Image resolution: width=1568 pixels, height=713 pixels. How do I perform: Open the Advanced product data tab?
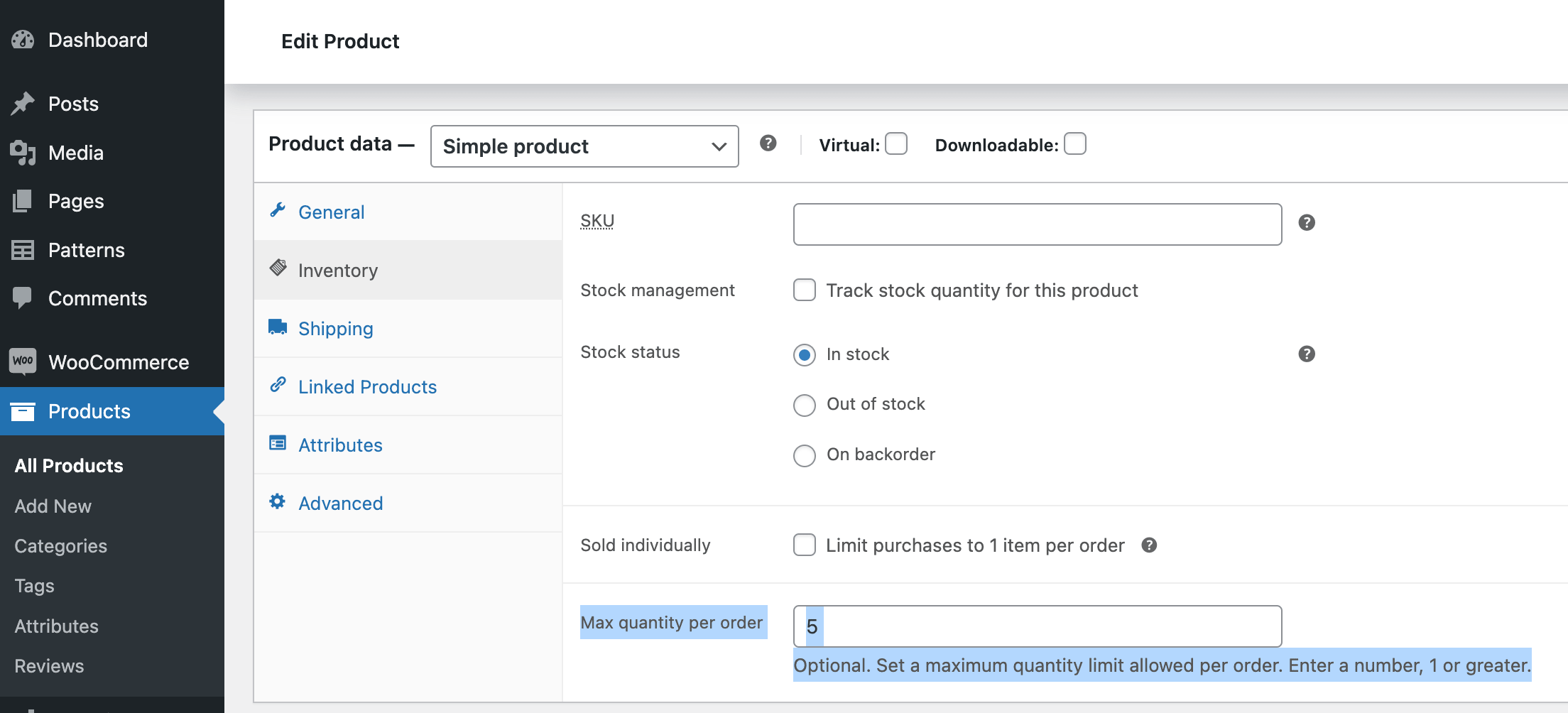click(408, 503)
